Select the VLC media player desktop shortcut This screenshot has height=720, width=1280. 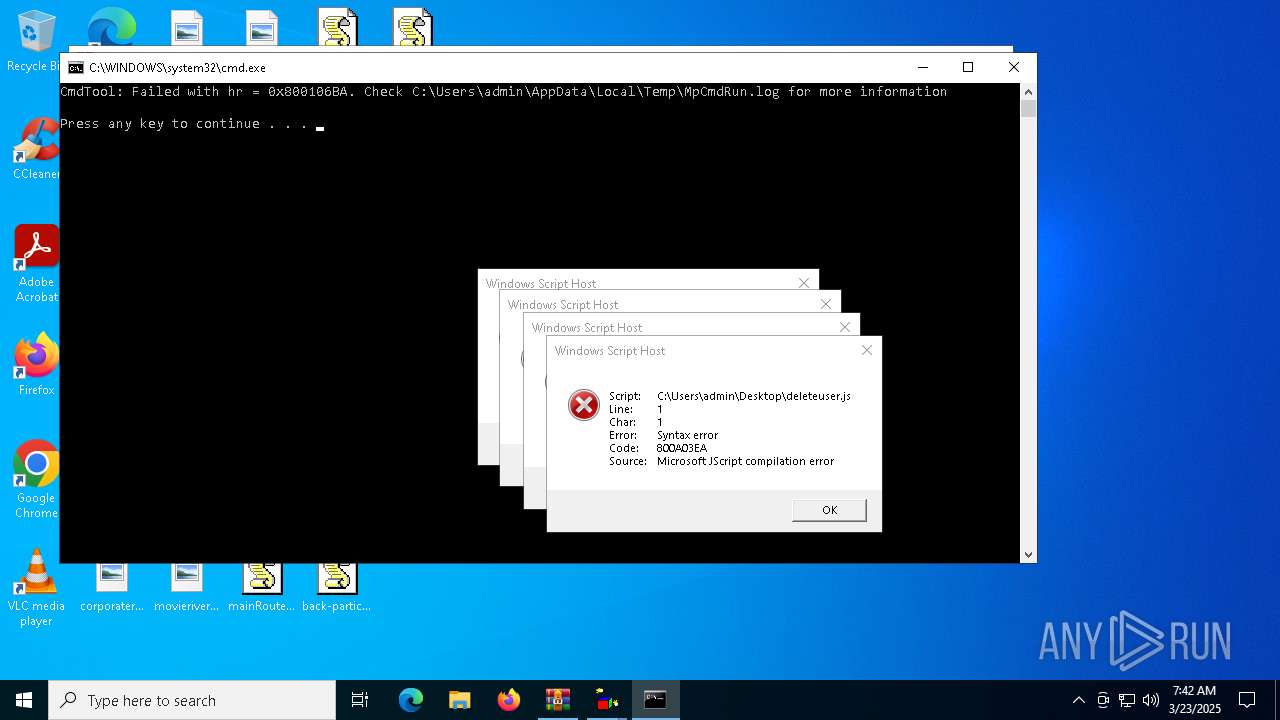(36, 588)
